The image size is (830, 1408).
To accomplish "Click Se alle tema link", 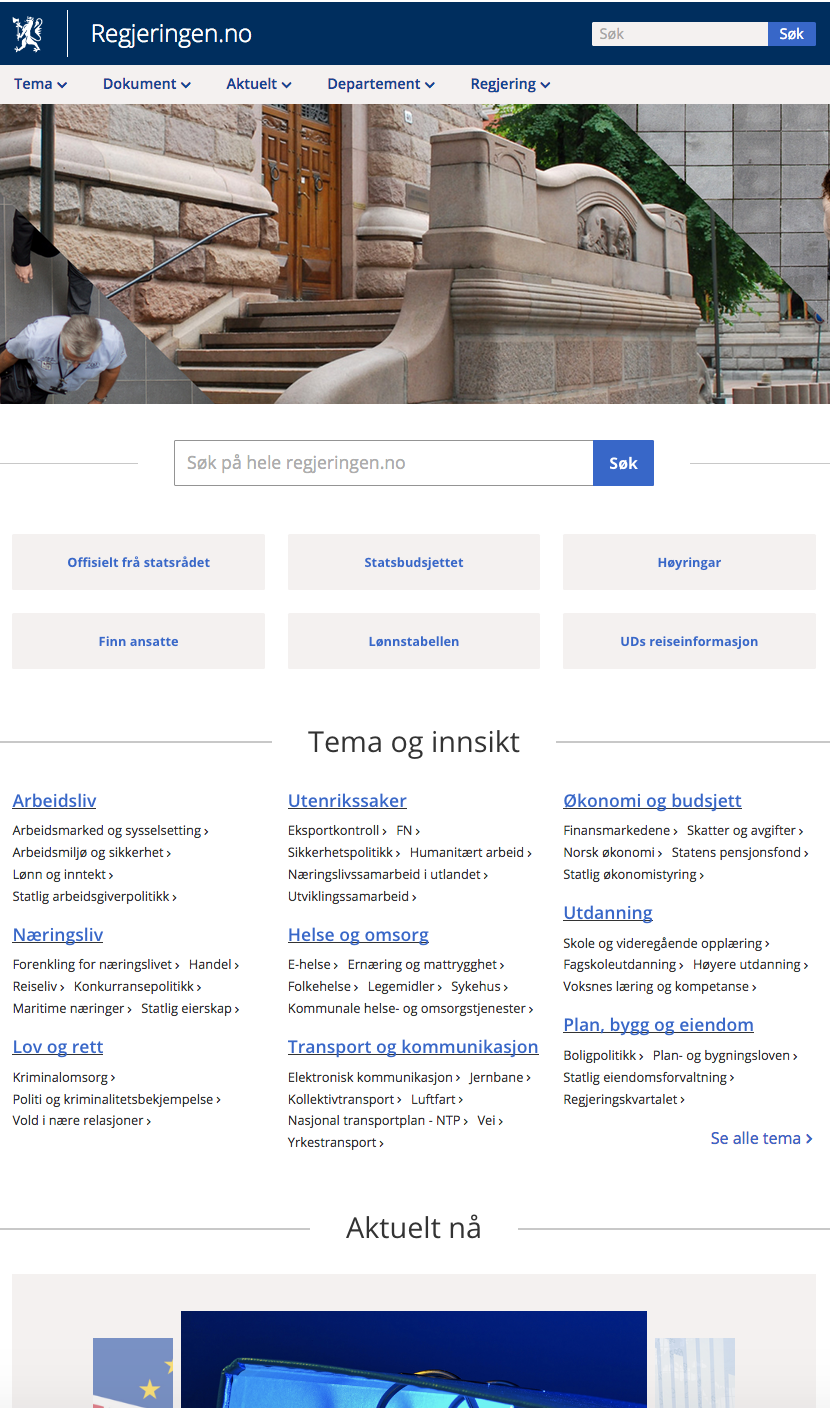I will pos(761,1138).
